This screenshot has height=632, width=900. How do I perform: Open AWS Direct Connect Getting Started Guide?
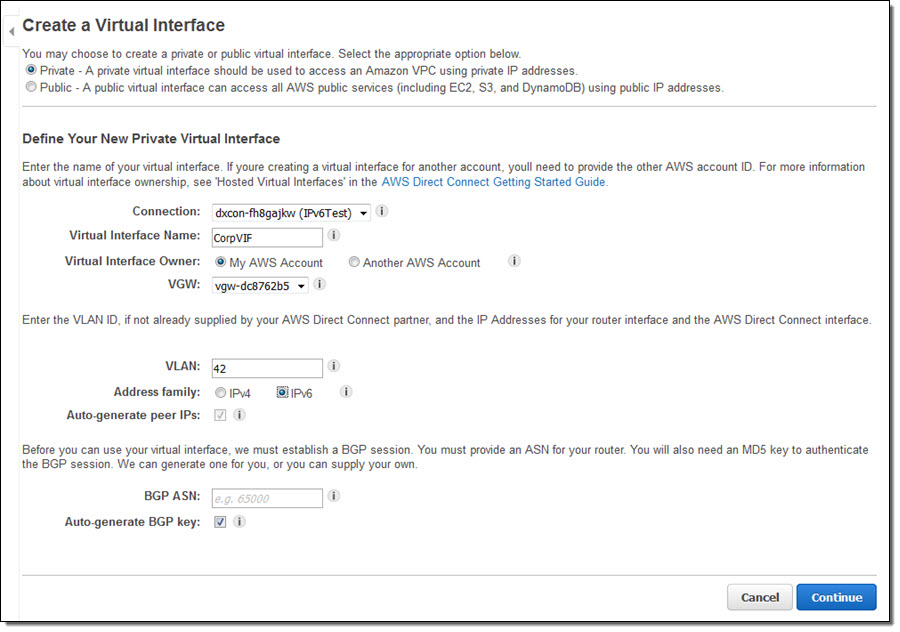[x=494, y=182]
